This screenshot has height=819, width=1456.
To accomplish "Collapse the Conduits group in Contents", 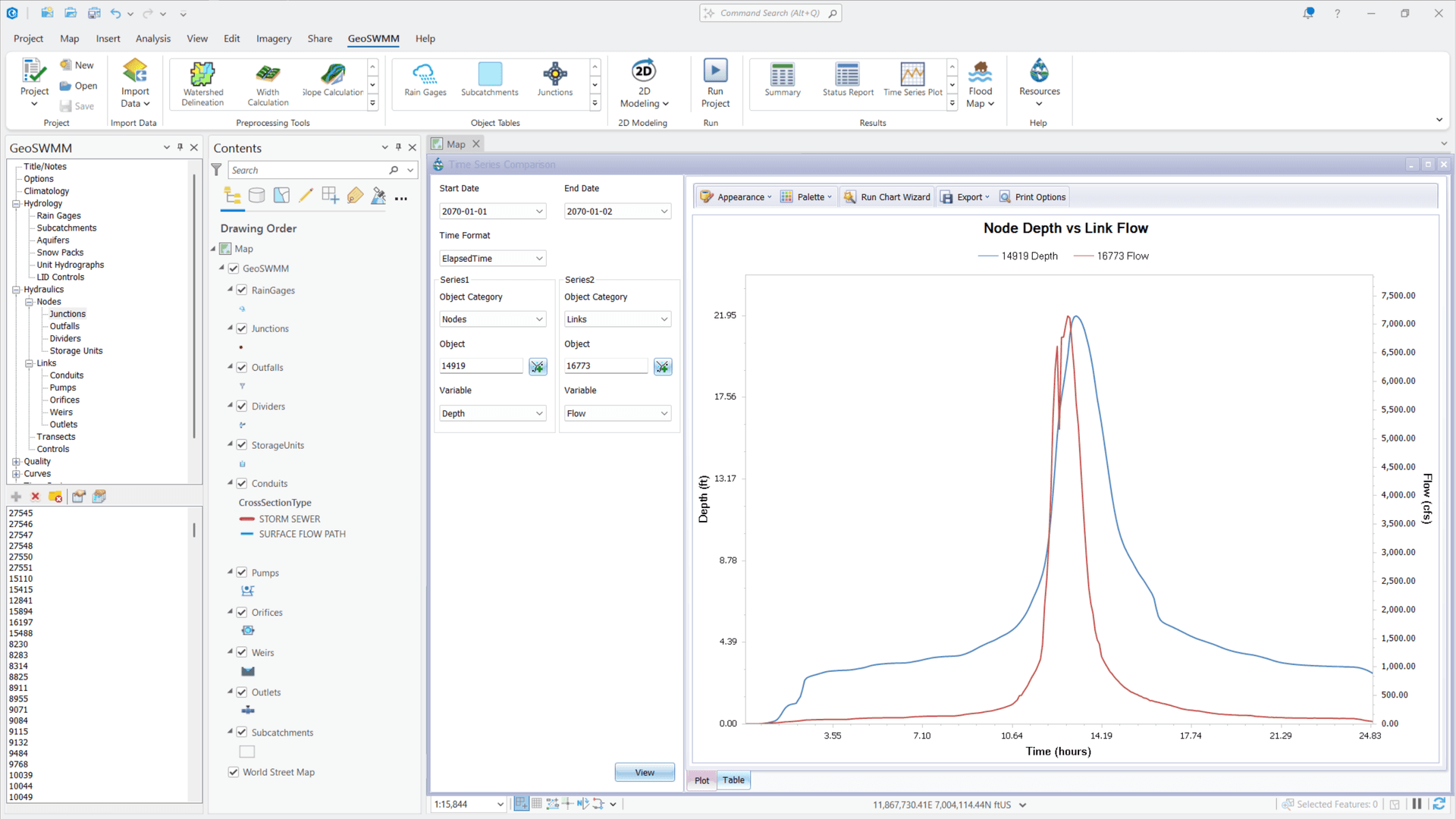I will click(231, 483).
